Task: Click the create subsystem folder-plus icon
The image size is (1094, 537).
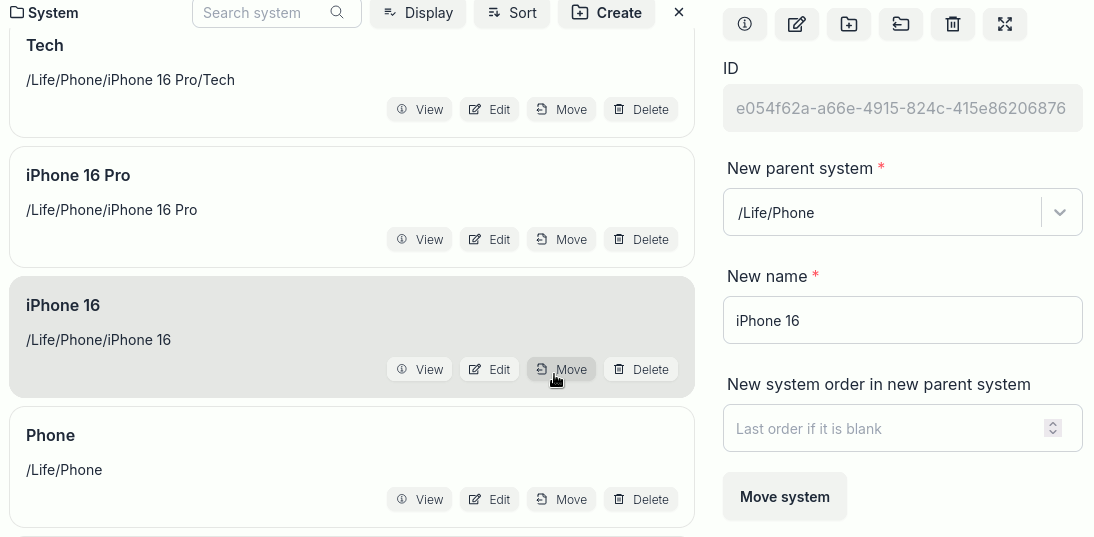Action: [848, 24]
